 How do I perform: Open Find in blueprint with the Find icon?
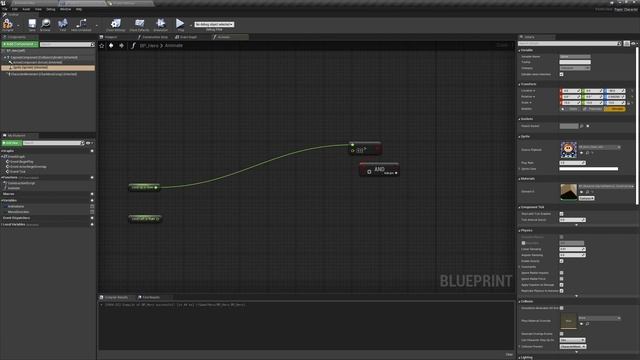coord(62,24)
